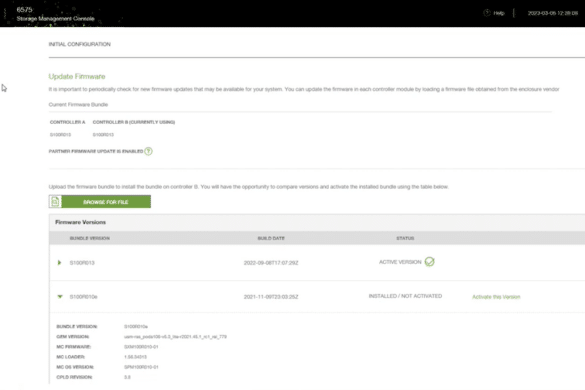Select the Initial Configuration heading

[79, 44]
